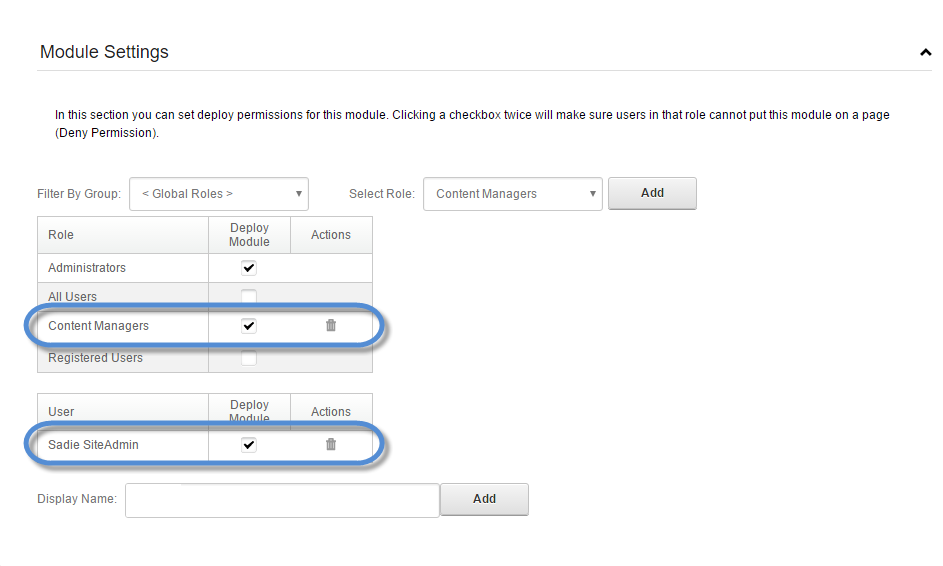This screenshot has width=943, height=566.
Task: Click Add button beside Select Role
Action: 652,193
